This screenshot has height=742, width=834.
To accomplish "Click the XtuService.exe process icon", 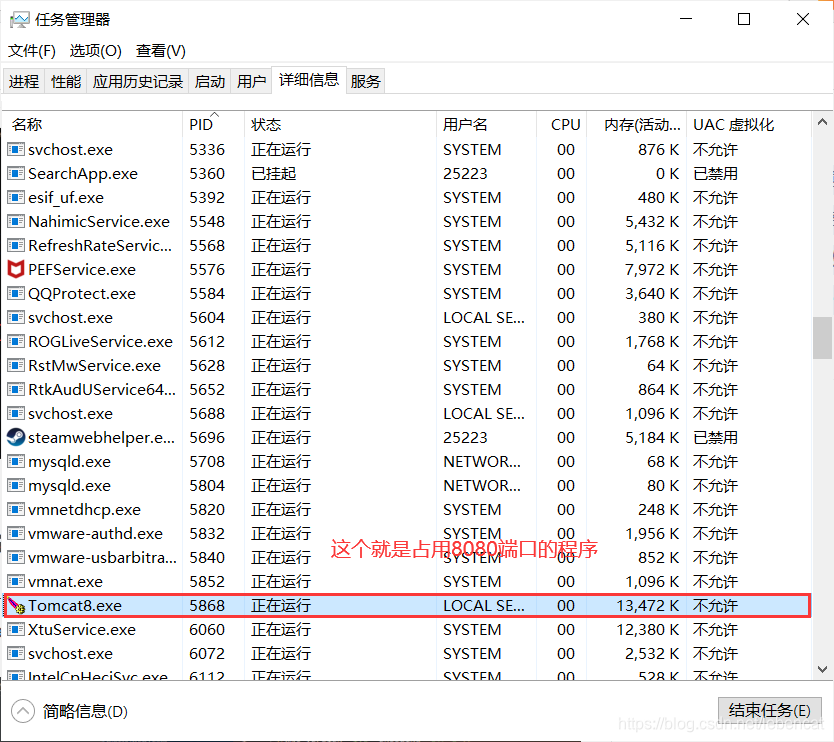I will [15, 630].
